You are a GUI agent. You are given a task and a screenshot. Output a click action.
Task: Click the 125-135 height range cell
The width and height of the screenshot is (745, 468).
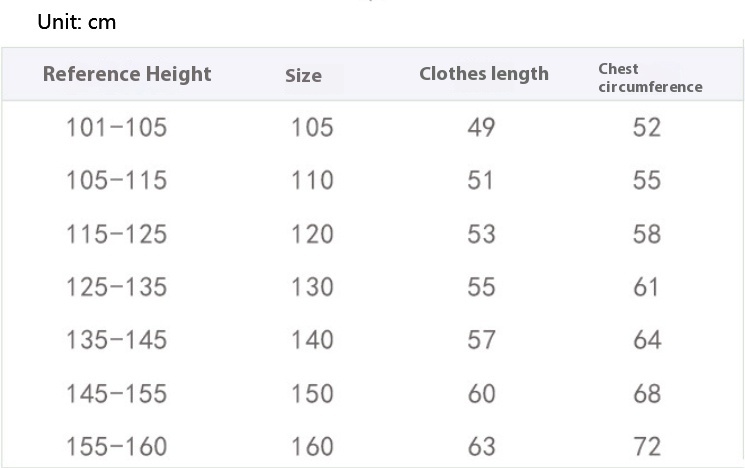116,287
